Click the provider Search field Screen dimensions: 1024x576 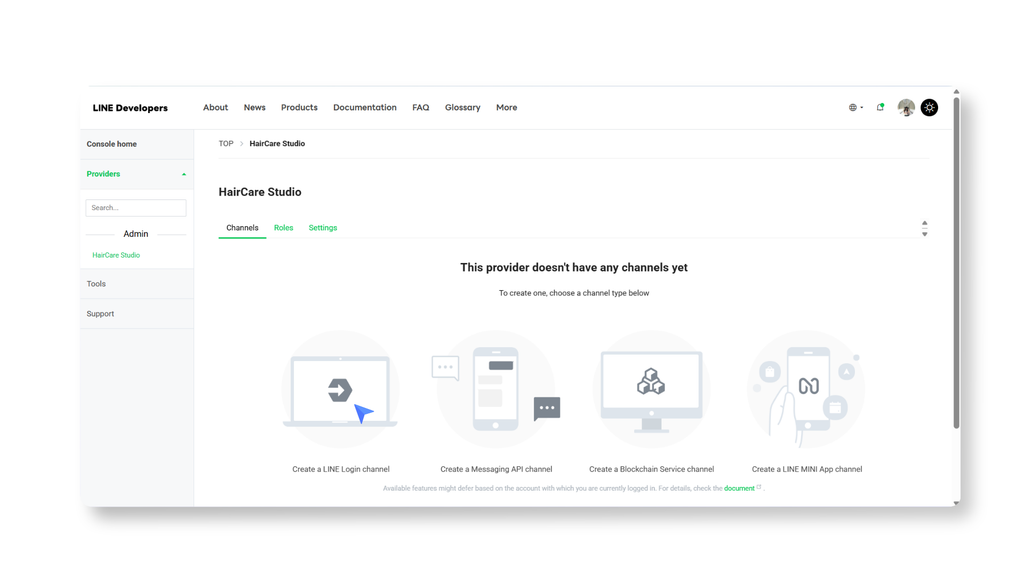pos(136,208)
